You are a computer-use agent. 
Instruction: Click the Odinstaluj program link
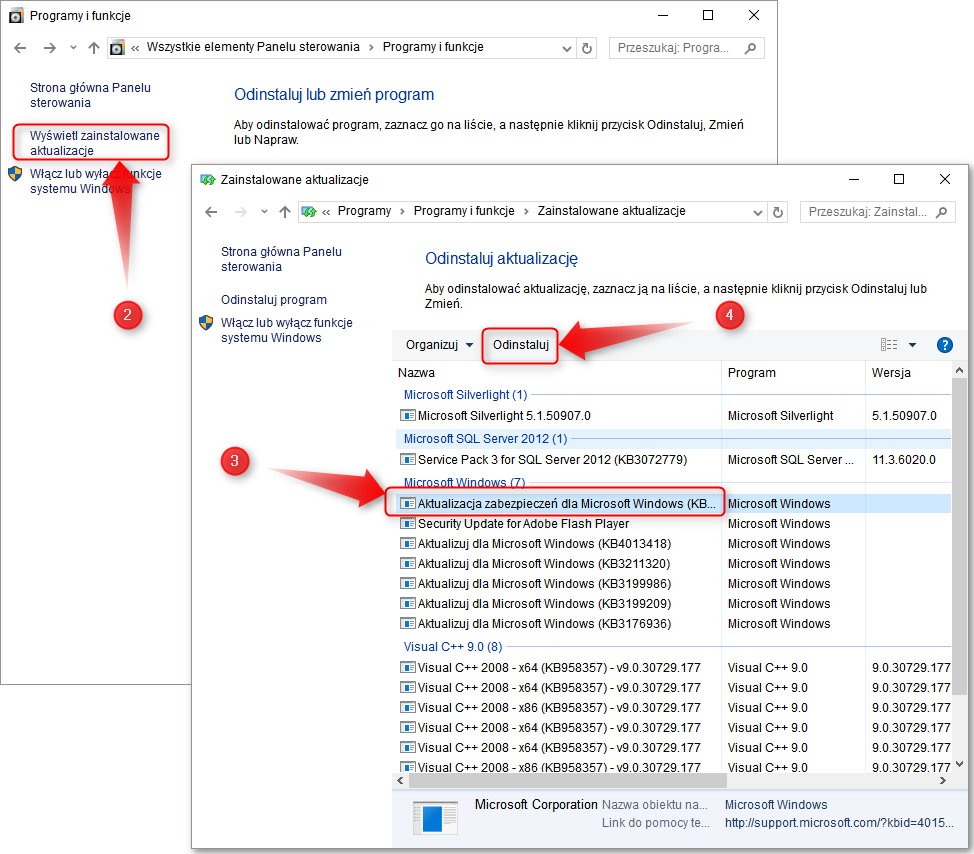click(x=273, y=300)
